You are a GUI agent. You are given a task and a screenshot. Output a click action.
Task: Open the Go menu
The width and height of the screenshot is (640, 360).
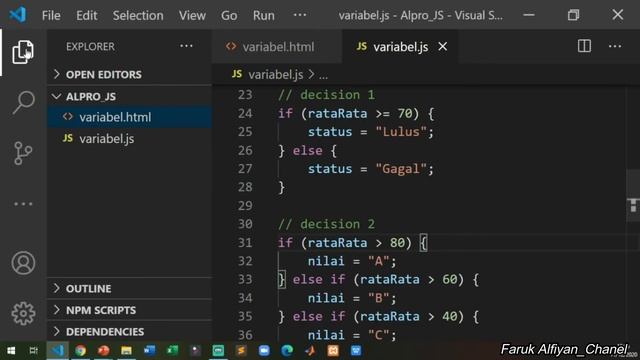click(229, 16)
